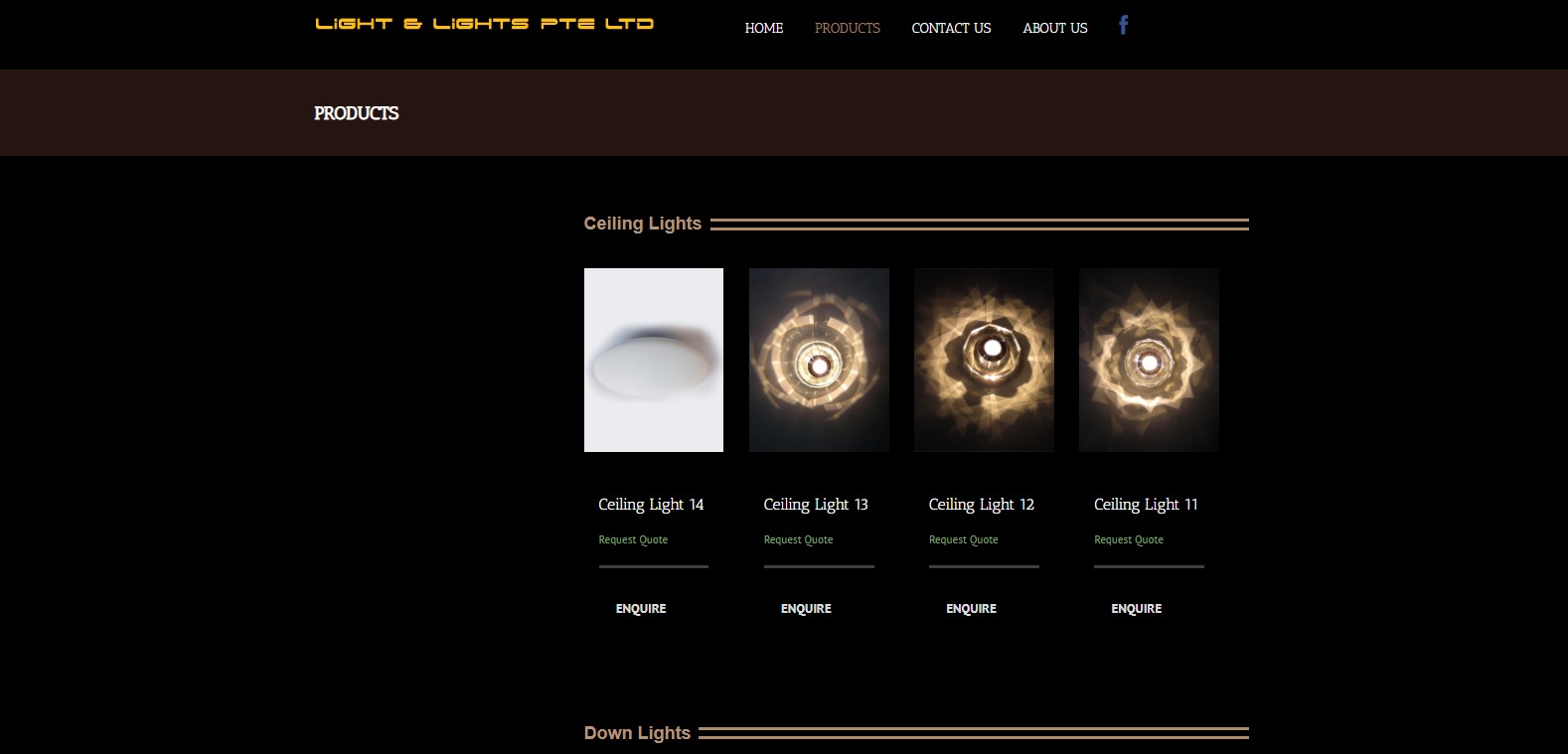The image size is (1568, 754).
Task: Open the Ceiling Light 11 product image
Action: coord(1149,360)
